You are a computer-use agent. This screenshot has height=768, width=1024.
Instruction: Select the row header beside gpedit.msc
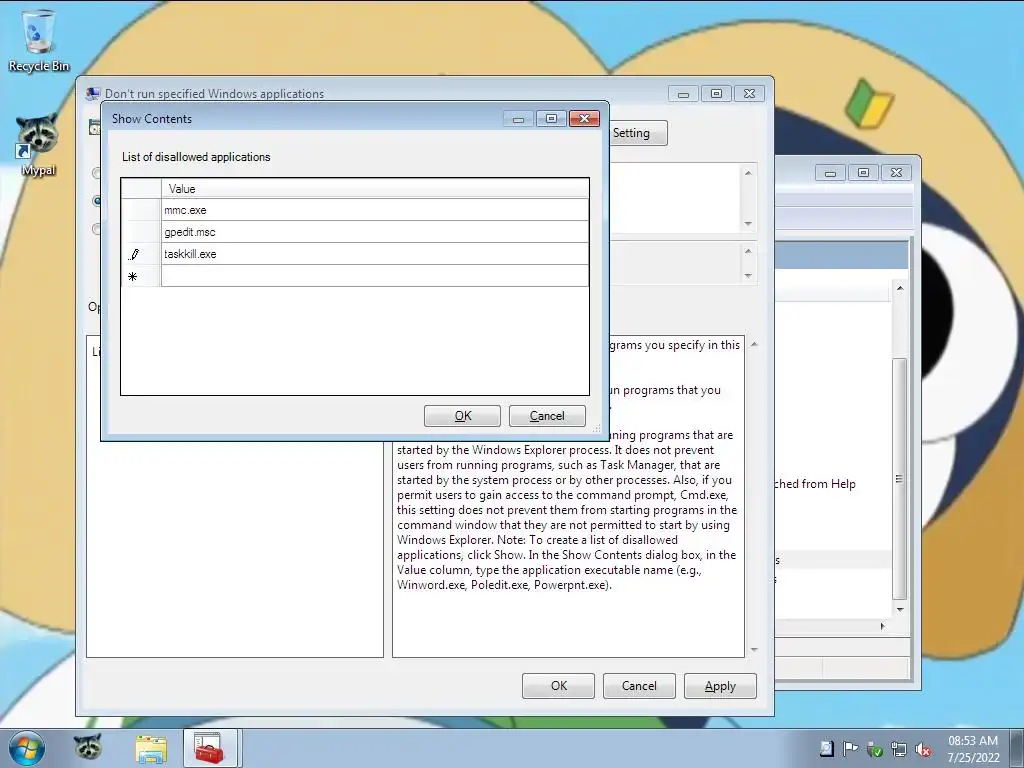click(x=141, y=232)
